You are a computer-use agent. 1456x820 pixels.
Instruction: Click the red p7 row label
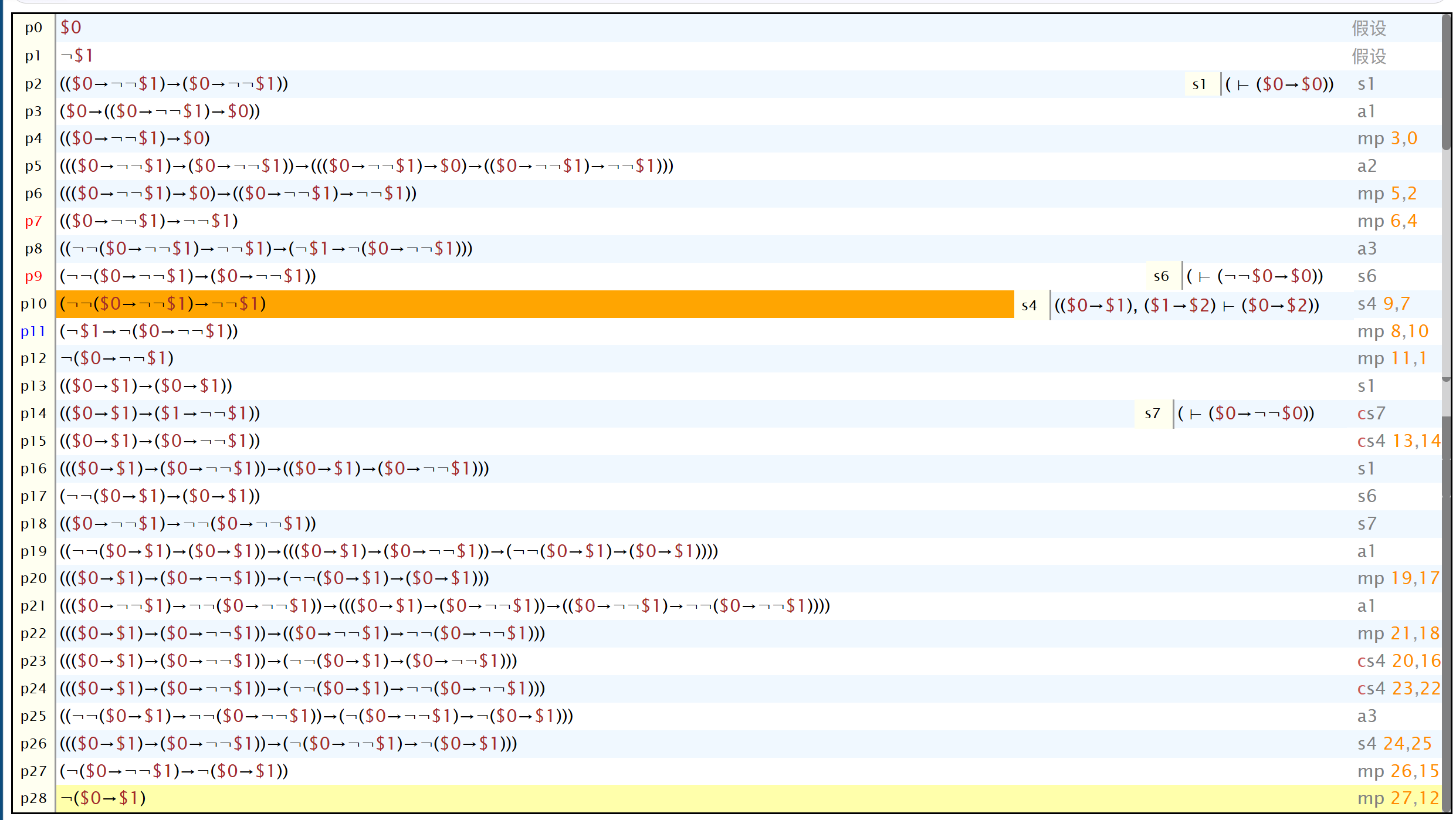(33, 221)
